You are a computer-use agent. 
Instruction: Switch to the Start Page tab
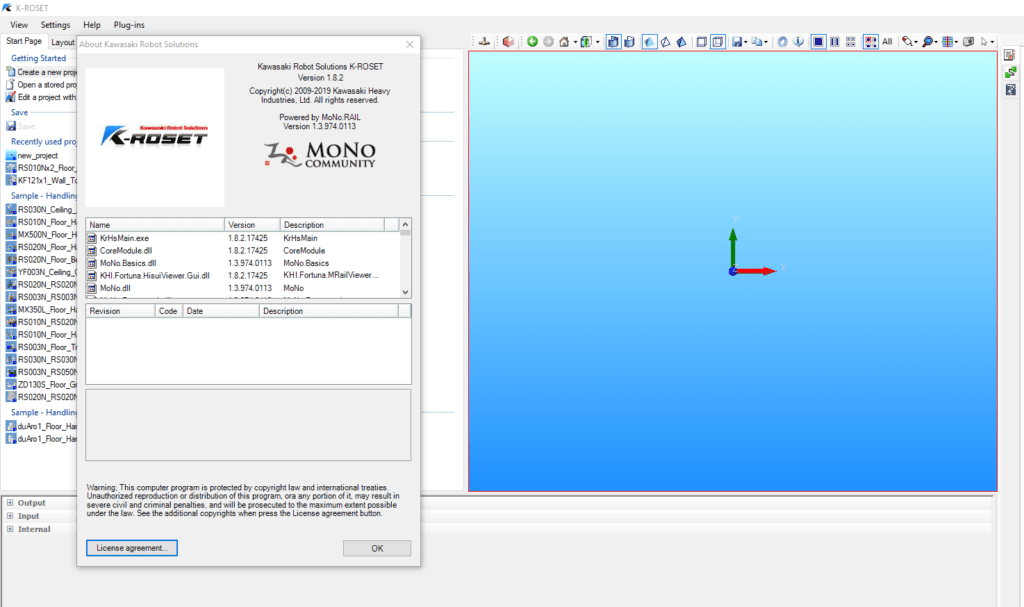tap(24, 41)
